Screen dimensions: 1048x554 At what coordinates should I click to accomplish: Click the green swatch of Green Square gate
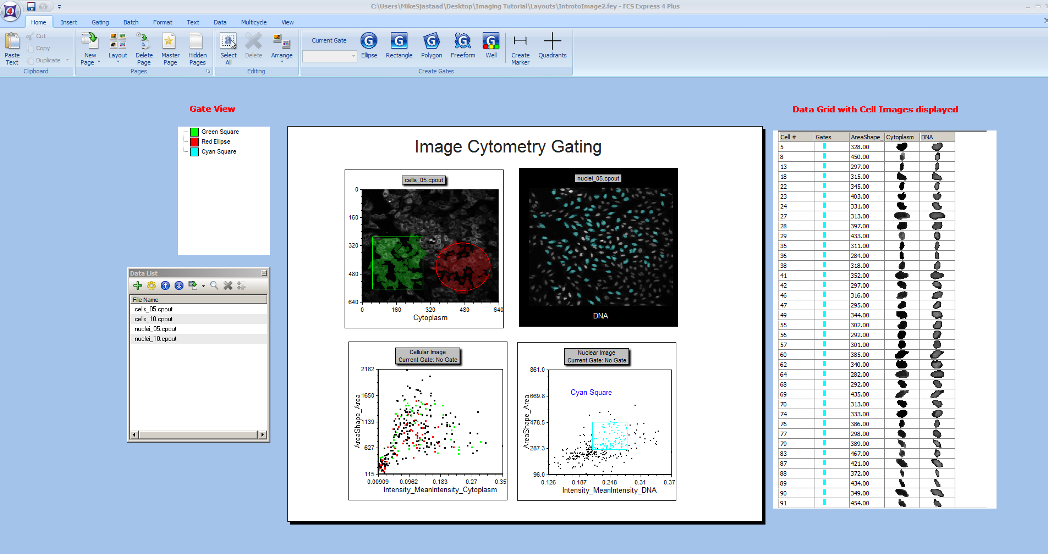coord(194,132)
